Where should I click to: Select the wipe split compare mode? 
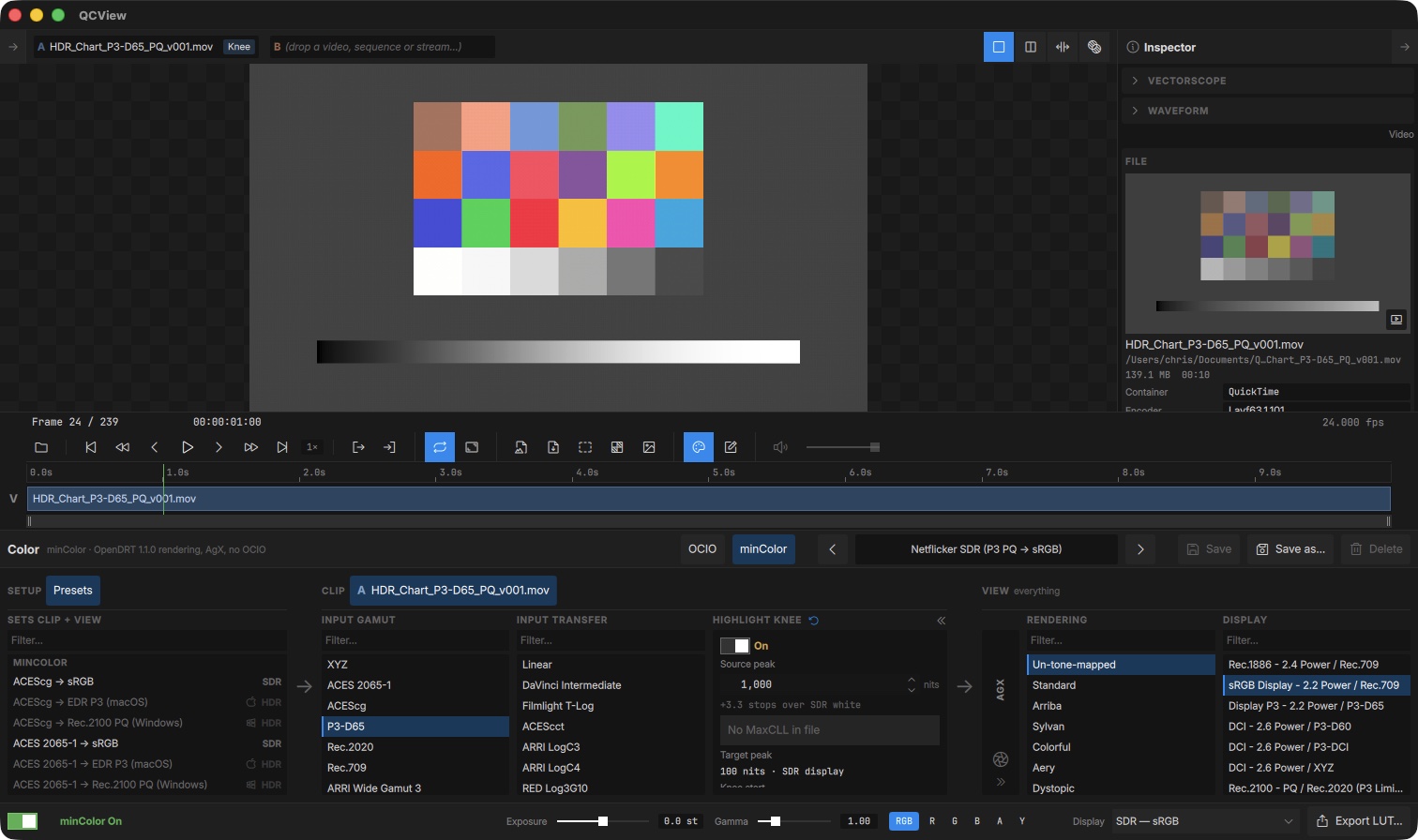[1063, 47]
